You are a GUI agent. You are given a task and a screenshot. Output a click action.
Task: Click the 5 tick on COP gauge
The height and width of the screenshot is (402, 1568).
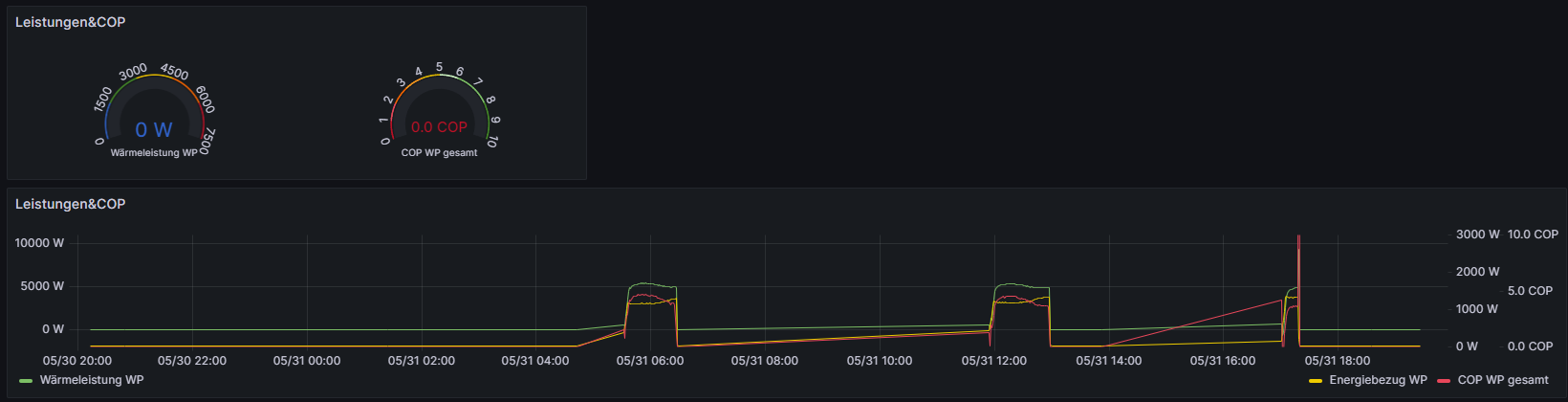tap(439, 67)
